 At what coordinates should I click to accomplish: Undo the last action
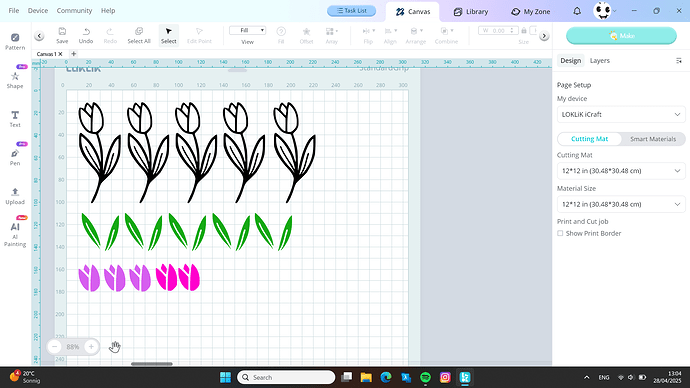point(86,35)
